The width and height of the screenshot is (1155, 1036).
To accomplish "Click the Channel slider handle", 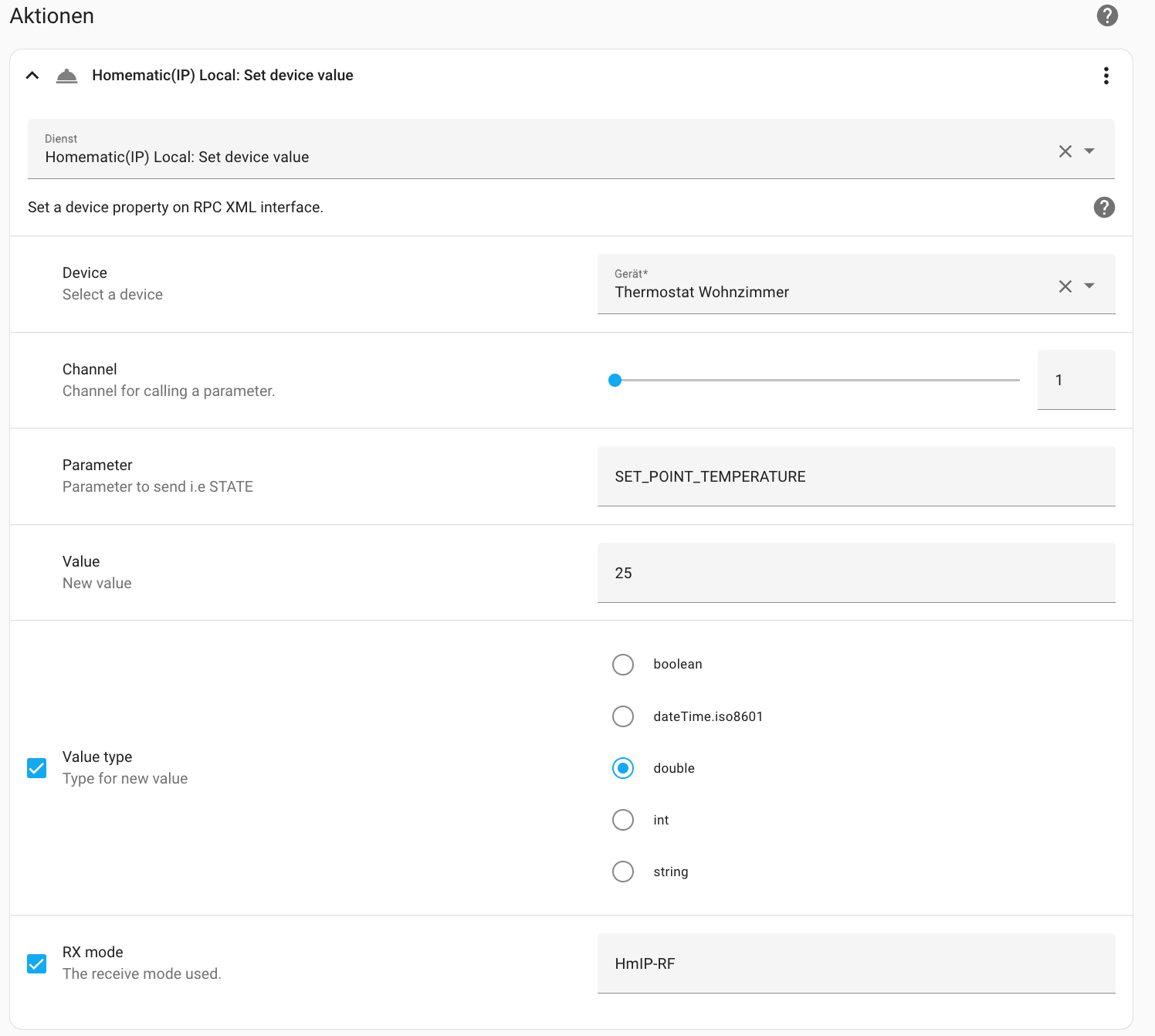I will (615, 380).
